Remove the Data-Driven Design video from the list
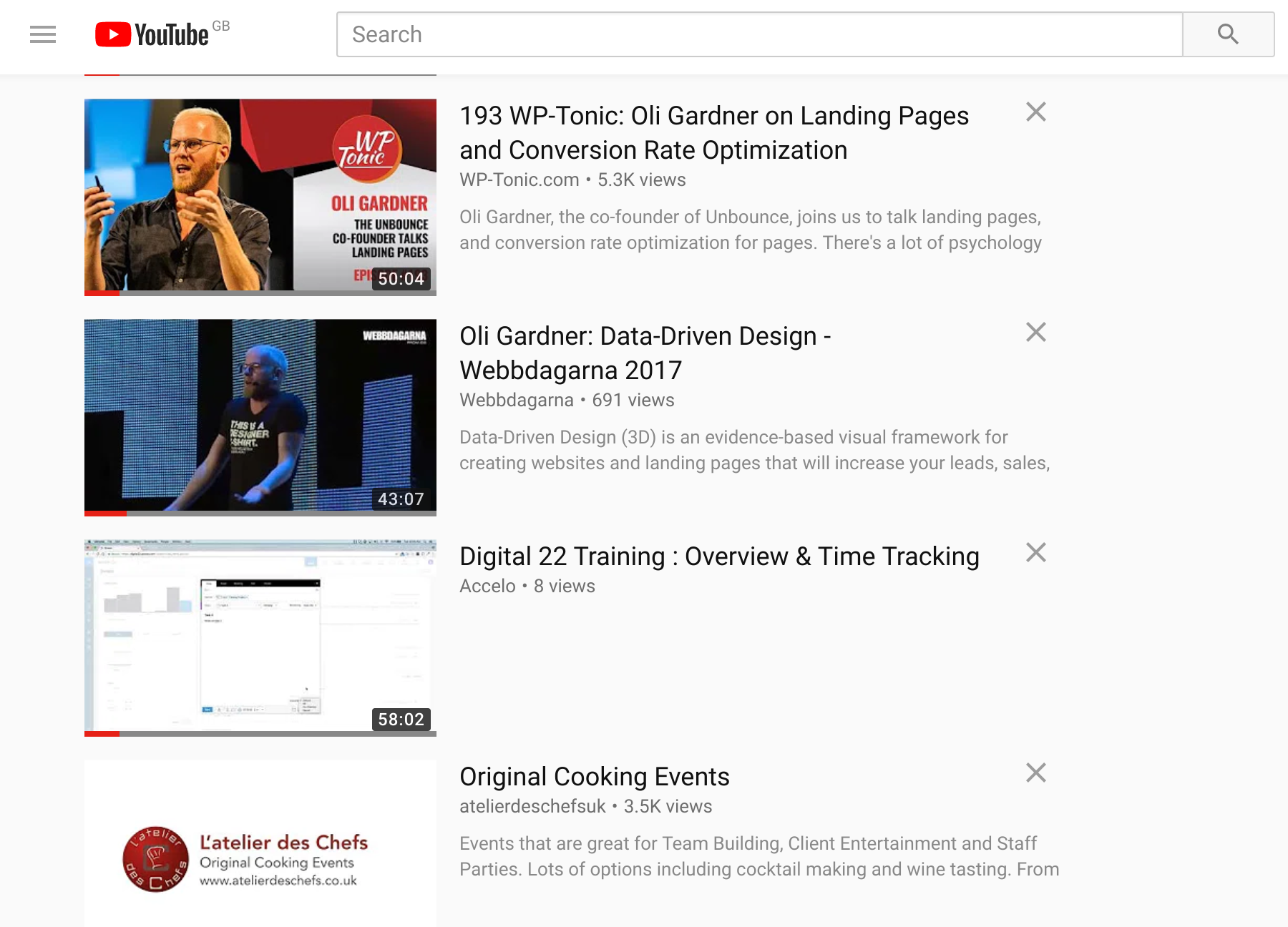This screenshot has width=1288, height=927. [1035, 333]
